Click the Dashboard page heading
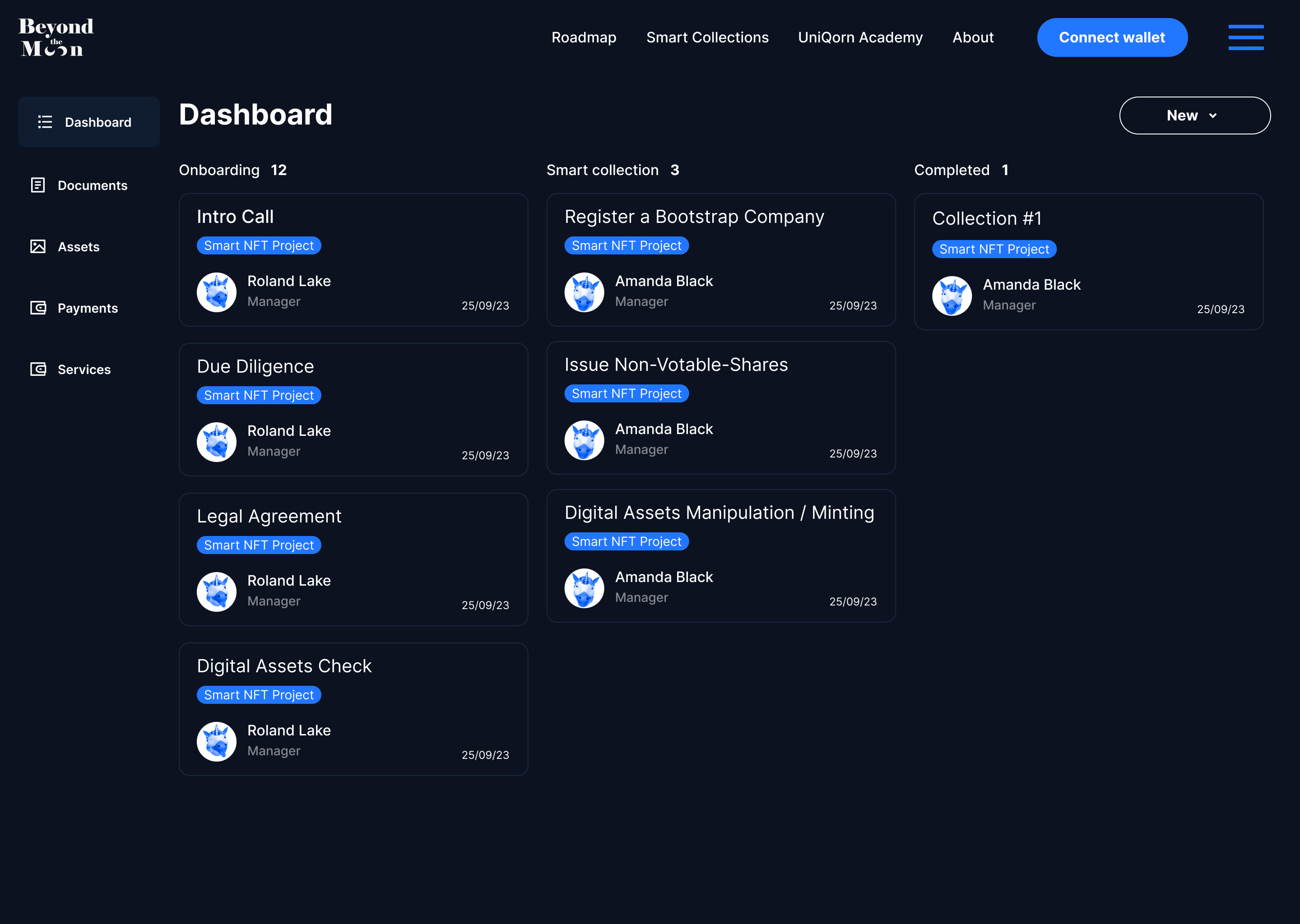This screenshot has width=1300, height=924. tap(255, 115)
